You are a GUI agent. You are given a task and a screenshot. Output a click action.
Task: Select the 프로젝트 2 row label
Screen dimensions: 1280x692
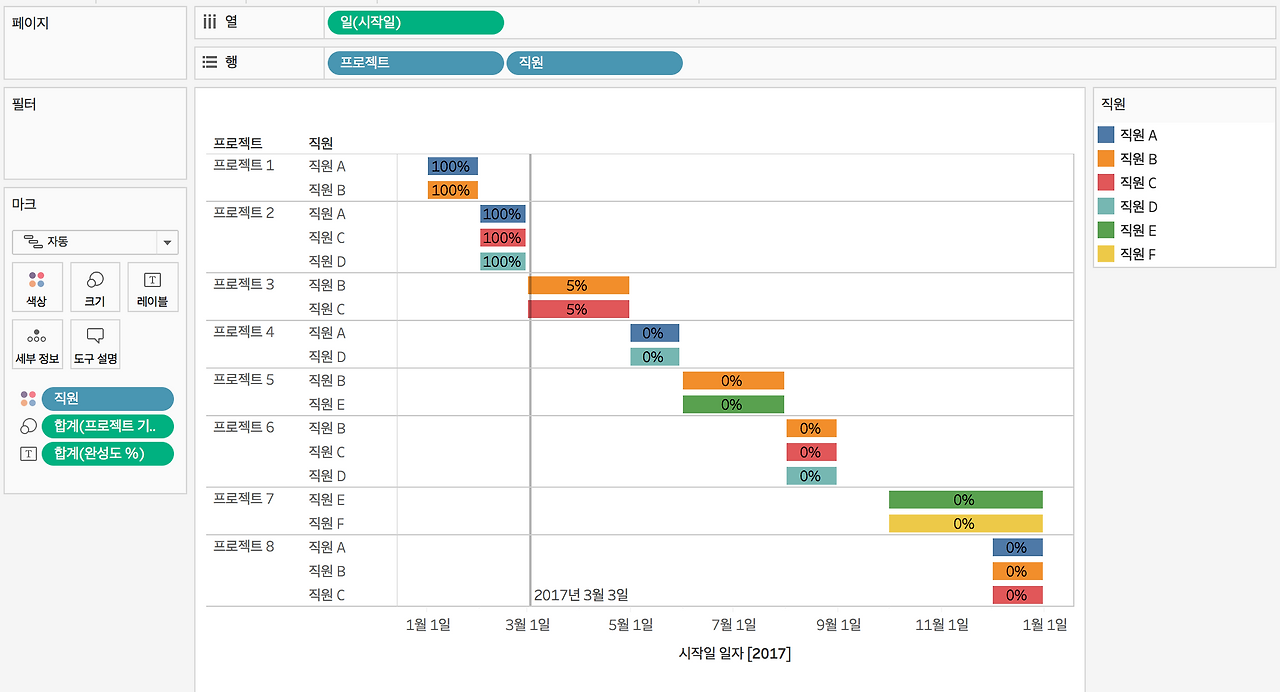click(x=244, y=213)
